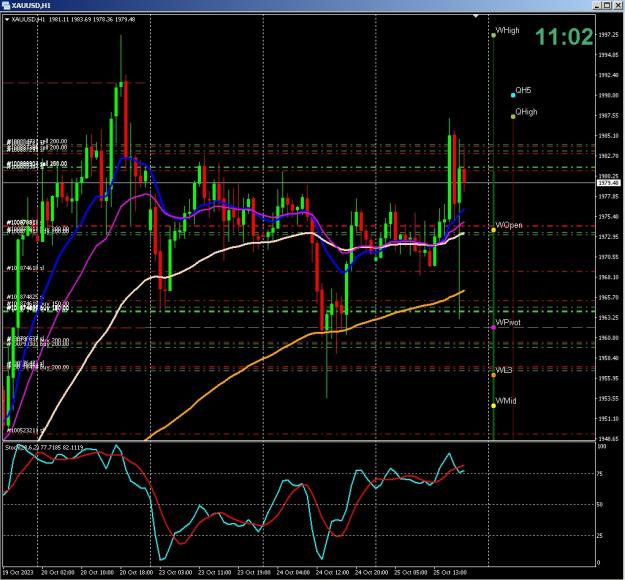Select the yellow WMid marker dot
Viewport: 625px width, 580px height.
pos(493,406)
